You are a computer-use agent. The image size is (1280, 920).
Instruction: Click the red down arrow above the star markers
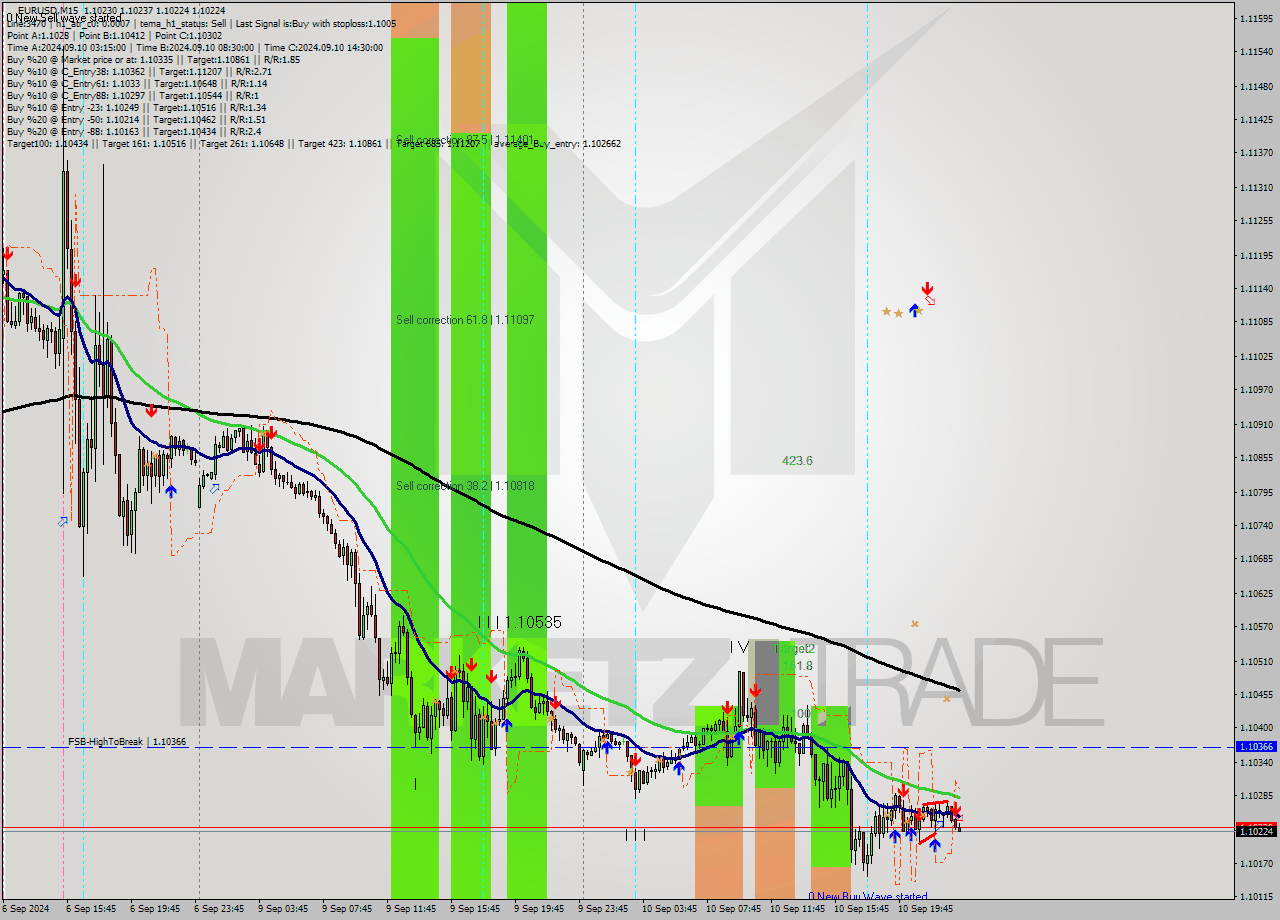(927, 289)
